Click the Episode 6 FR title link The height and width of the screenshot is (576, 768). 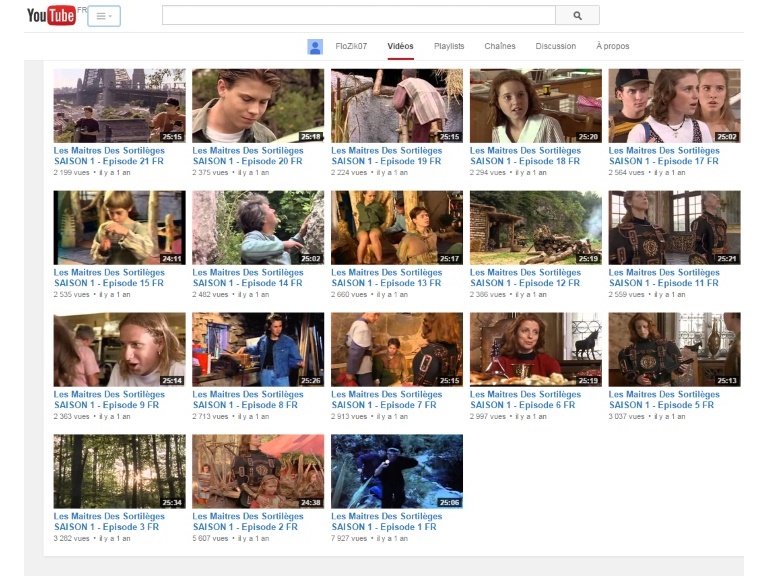coord(525,400)
